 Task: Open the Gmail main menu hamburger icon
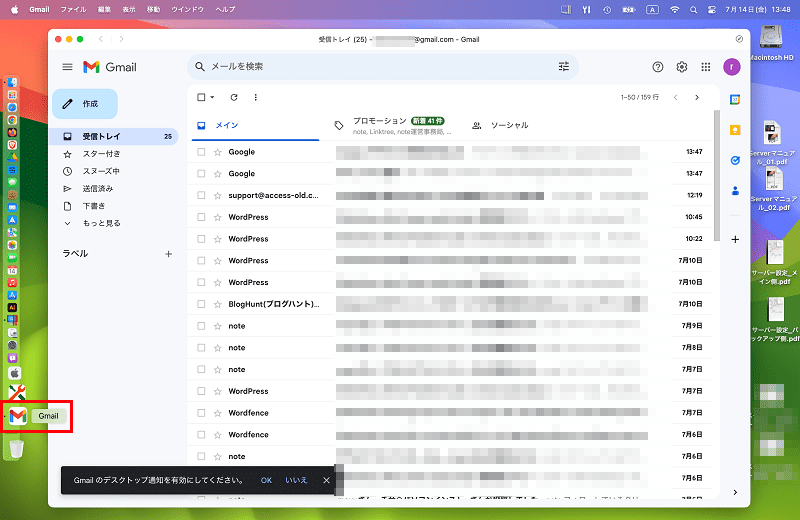pos(67,67)
